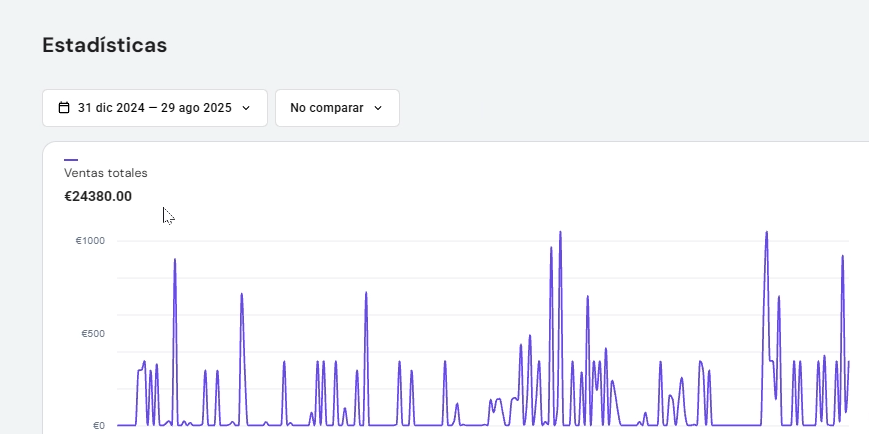Image resolution: width=869 pixels, height=434 pixels.
Task: Click the tall peak above €1000 near chart end
Action: click(766, 233)
